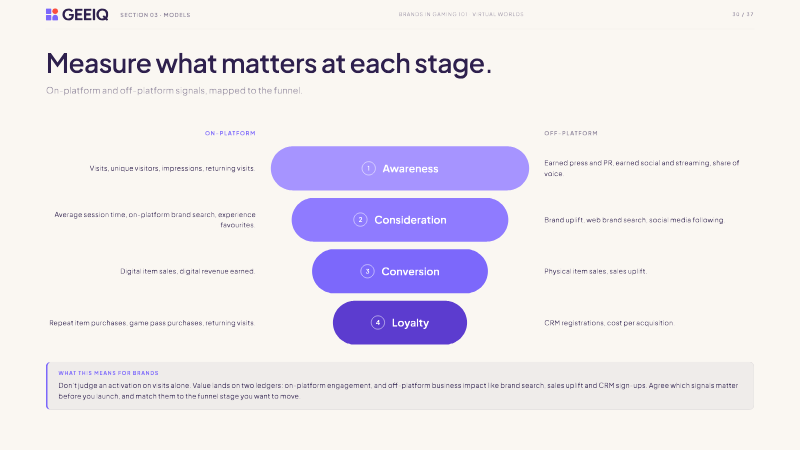Click the number 3 circle in Conversion
Viewport: 800px width, 450px height.
coord(367,271)
